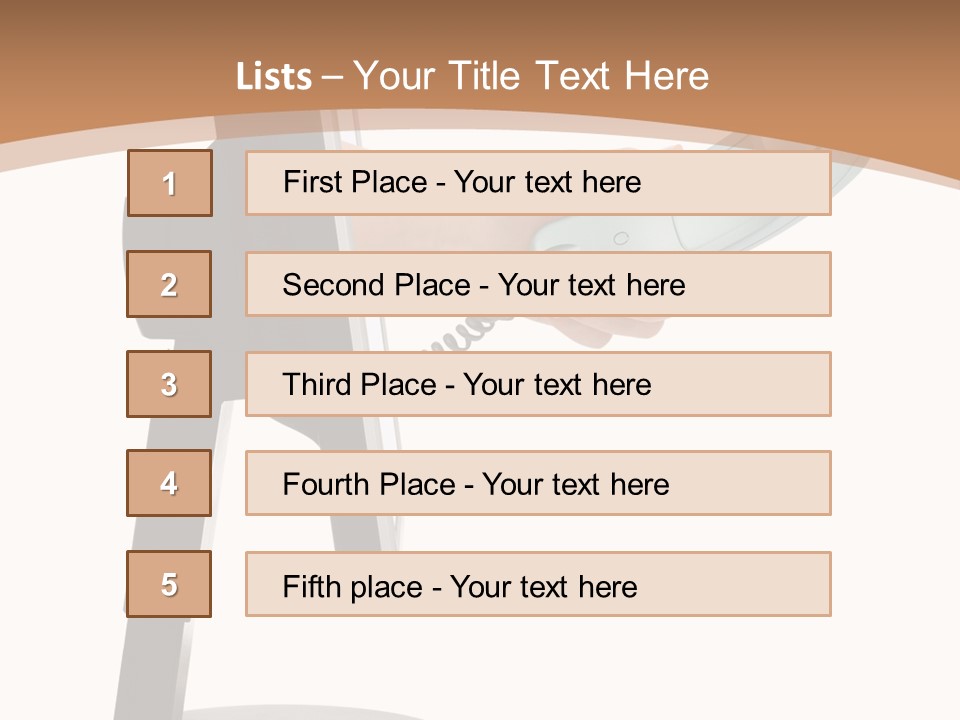Click the number 1 box

169,183
